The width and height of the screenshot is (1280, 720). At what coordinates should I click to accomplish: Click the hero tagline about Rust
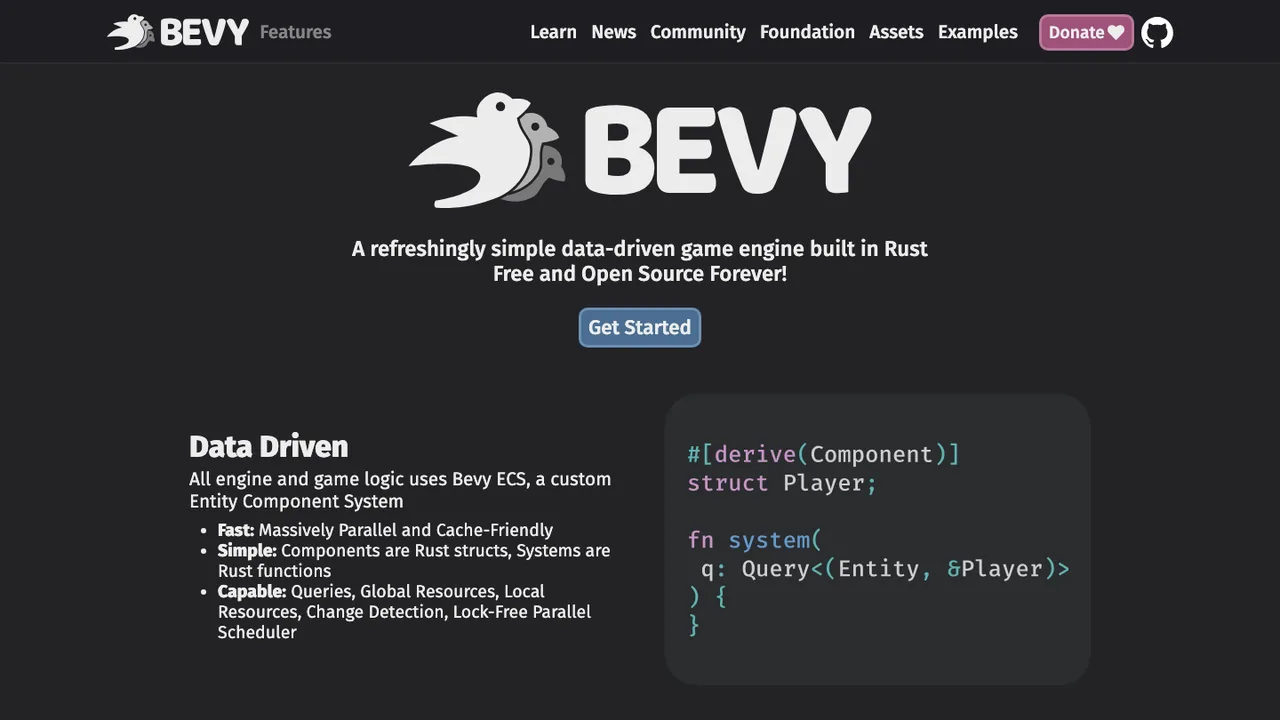(640, 248)
